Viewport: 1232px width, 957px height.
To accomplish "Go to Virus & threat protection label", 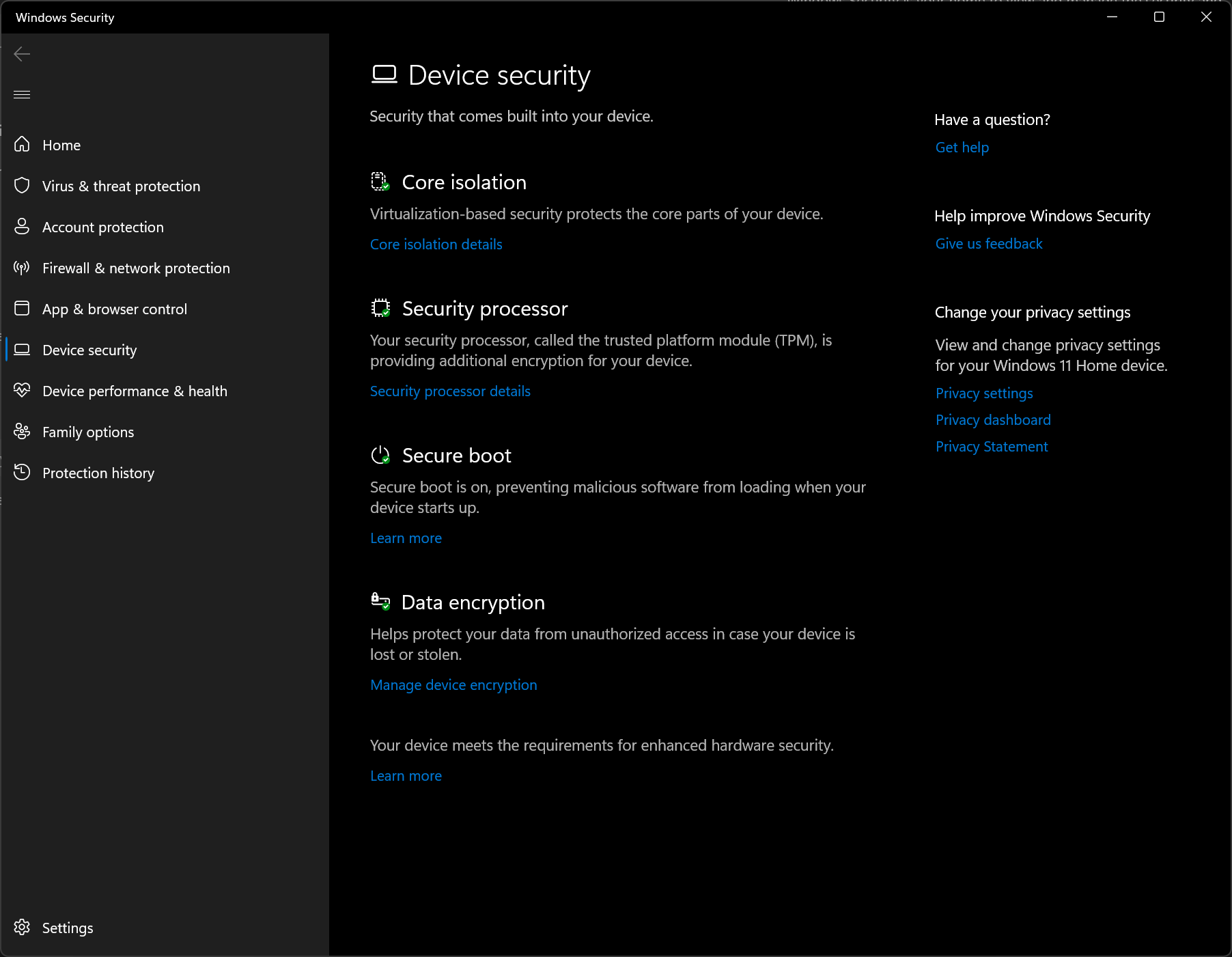I will click(122, 186).
